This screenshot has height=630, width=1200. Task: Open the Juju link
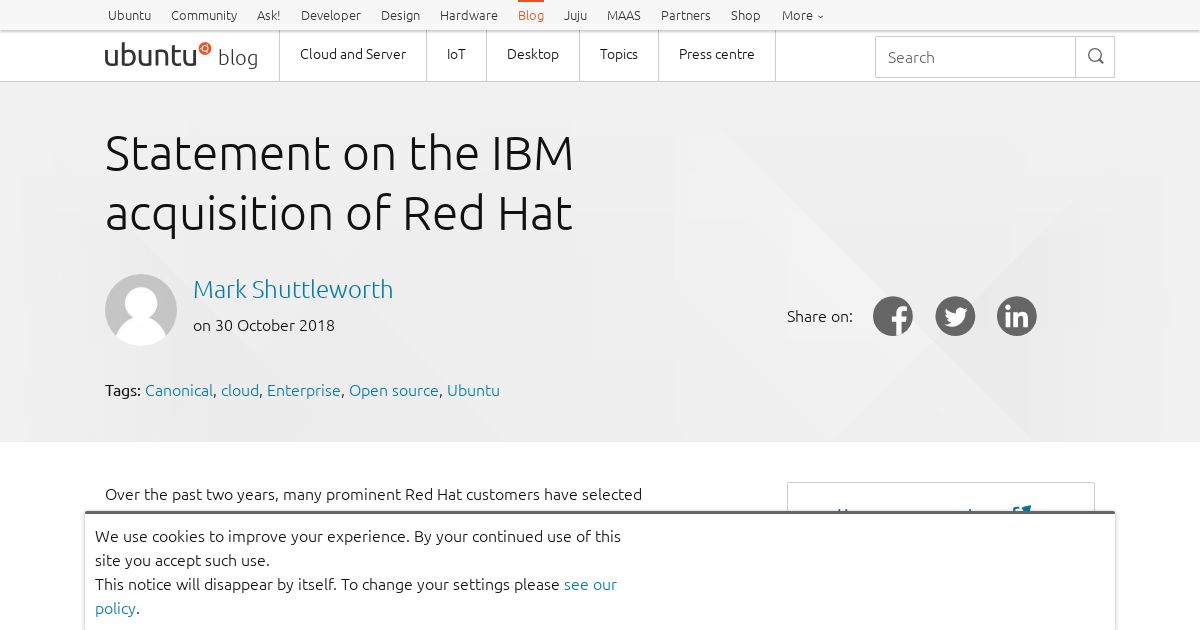[575, 15]
